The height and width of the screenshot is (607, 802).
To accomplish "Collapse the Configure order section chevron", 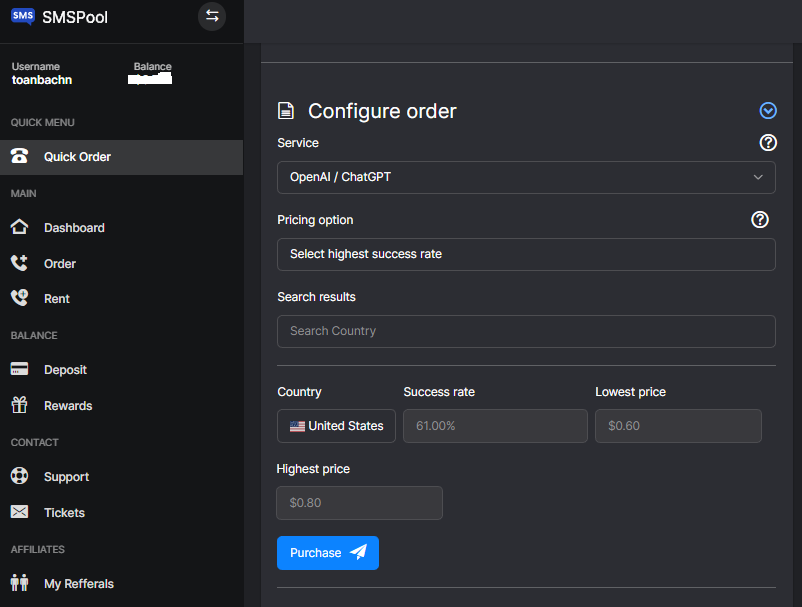I will point(768,111).
